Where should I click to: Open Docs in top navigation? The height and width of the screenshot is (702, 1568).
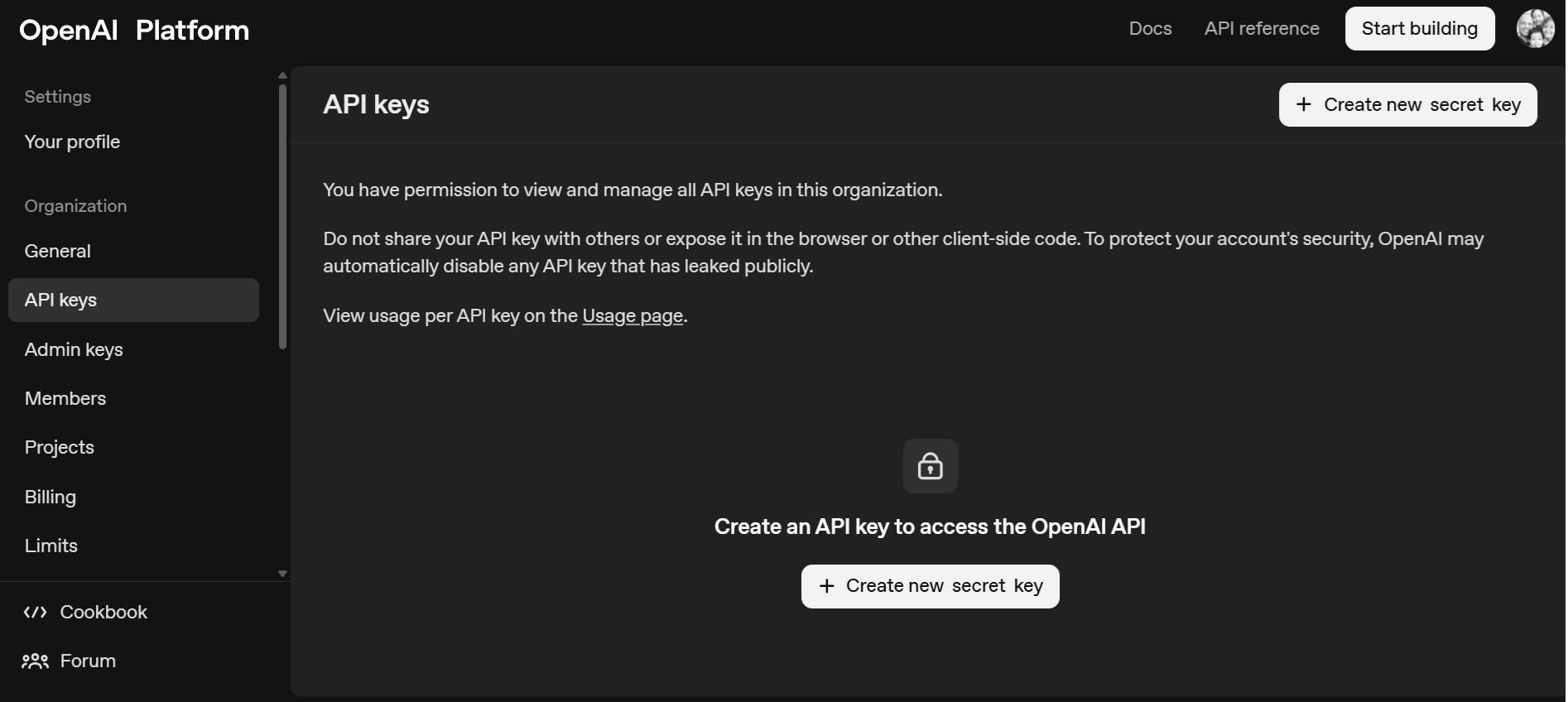tap(1150, 29)
